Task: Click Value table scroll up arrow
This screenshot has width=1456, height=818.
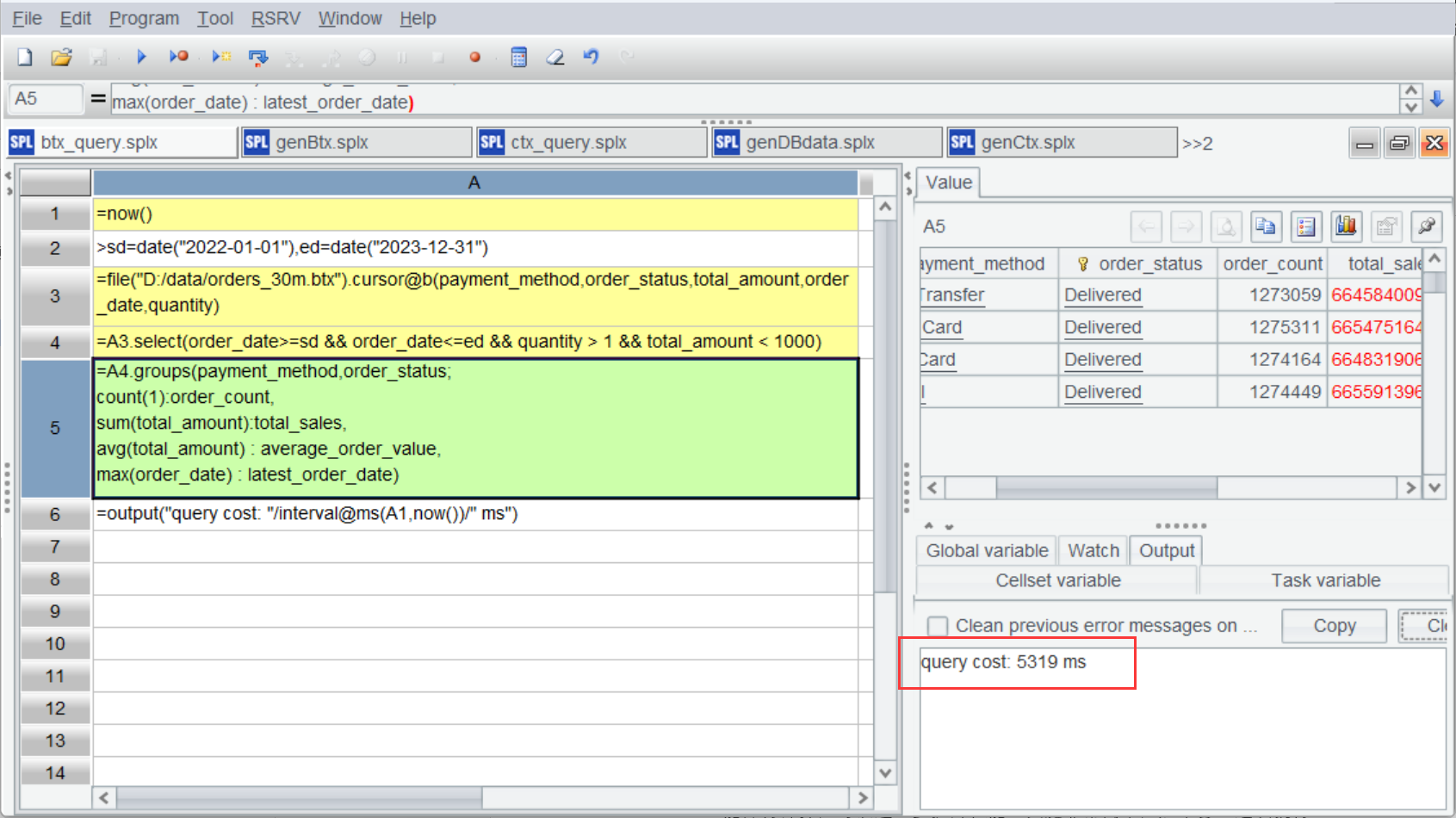Action: click(x=1434, y=258)
